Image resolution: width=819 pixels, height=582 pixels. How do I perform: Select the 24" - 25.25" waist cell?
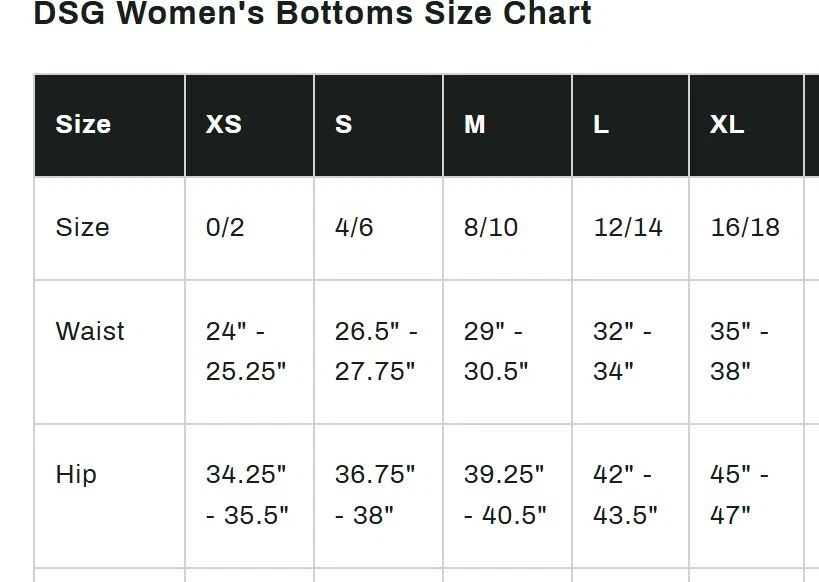coord(246,351)
